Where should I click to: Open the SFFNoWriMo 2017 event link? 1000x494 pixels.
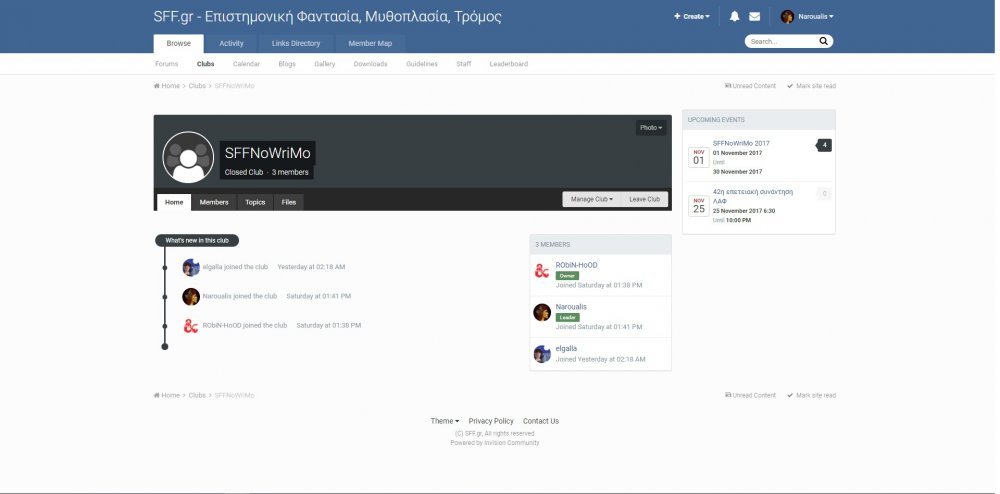(741, 144)
